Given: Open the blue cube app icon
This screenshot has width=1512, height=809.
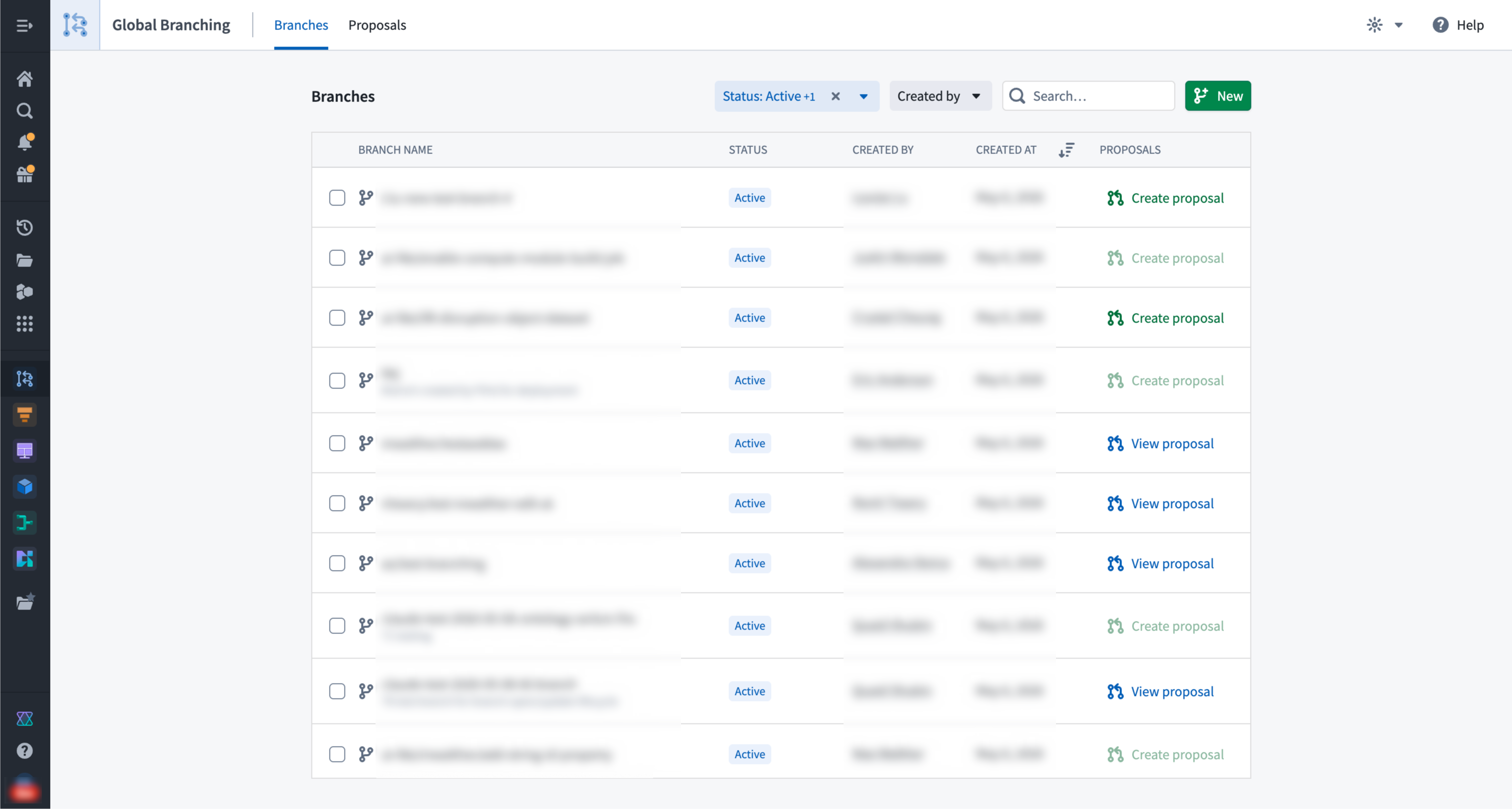Looking at the screenshot, I should [24, 486].
